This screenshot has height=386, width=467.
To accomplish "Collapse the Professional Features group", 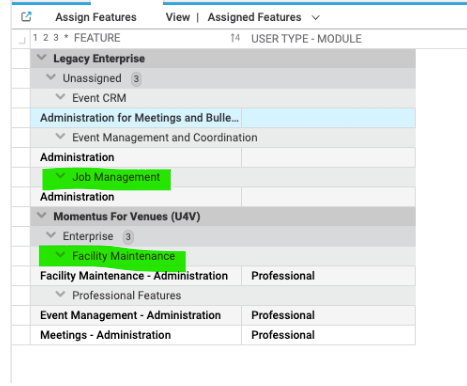I will point(60,294).
